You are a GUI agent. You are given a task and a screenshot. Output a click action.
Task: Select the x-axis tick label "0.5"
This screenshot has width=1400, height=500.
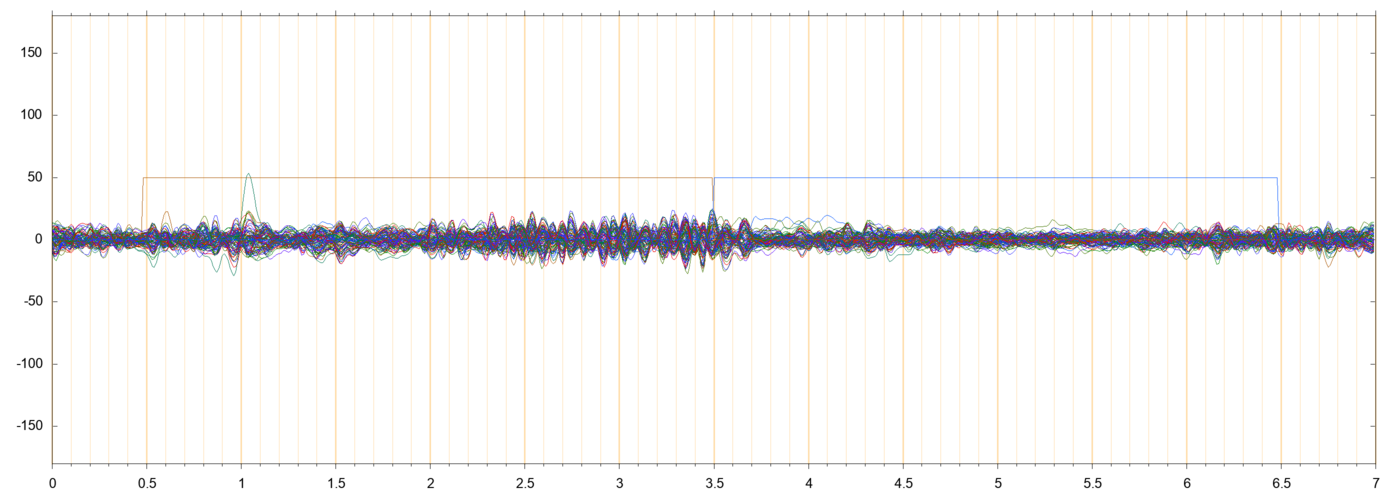click(x=146, y=481)
